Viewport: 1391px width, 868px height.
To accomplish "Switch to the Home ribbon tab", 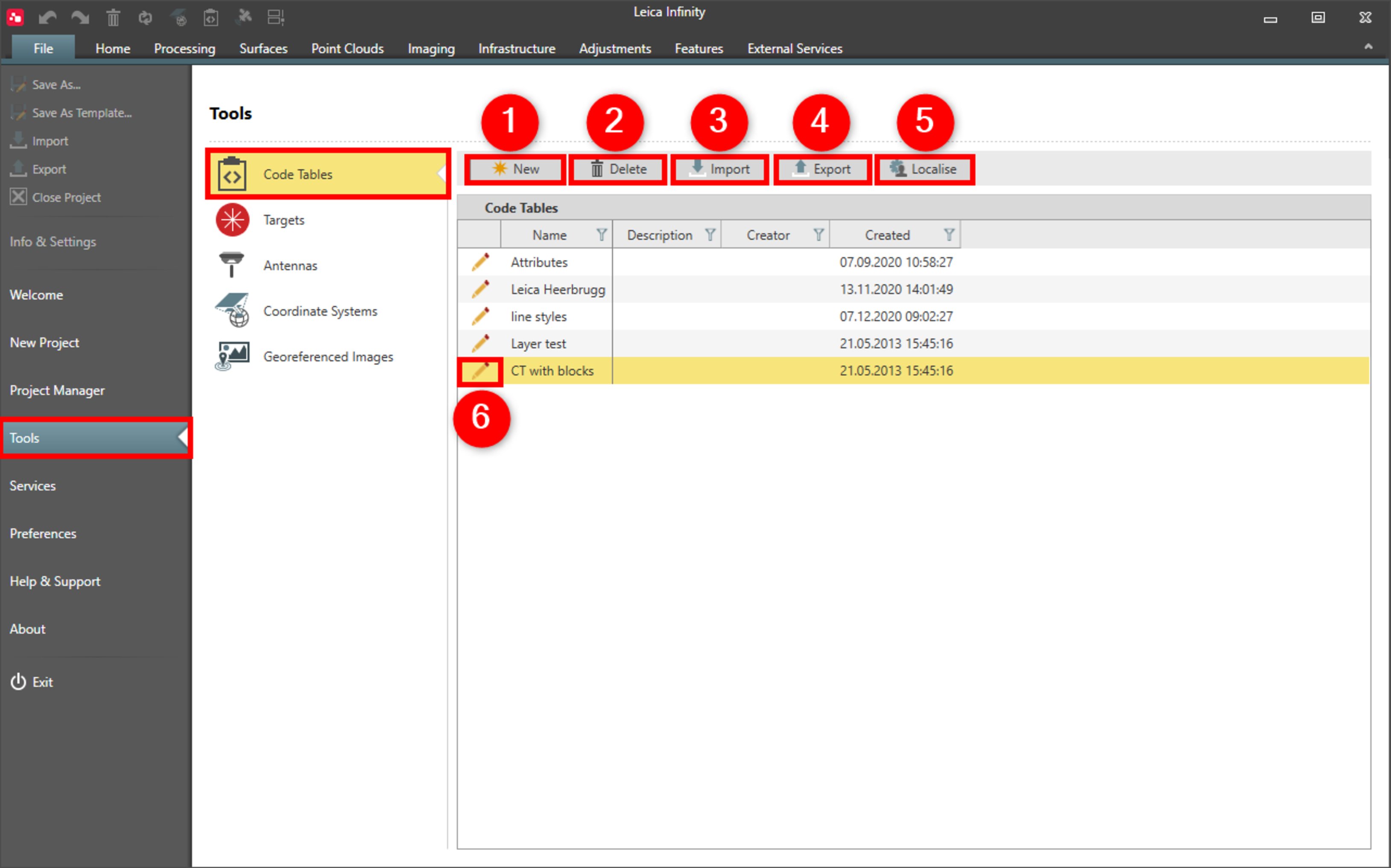I will point(113,48).
